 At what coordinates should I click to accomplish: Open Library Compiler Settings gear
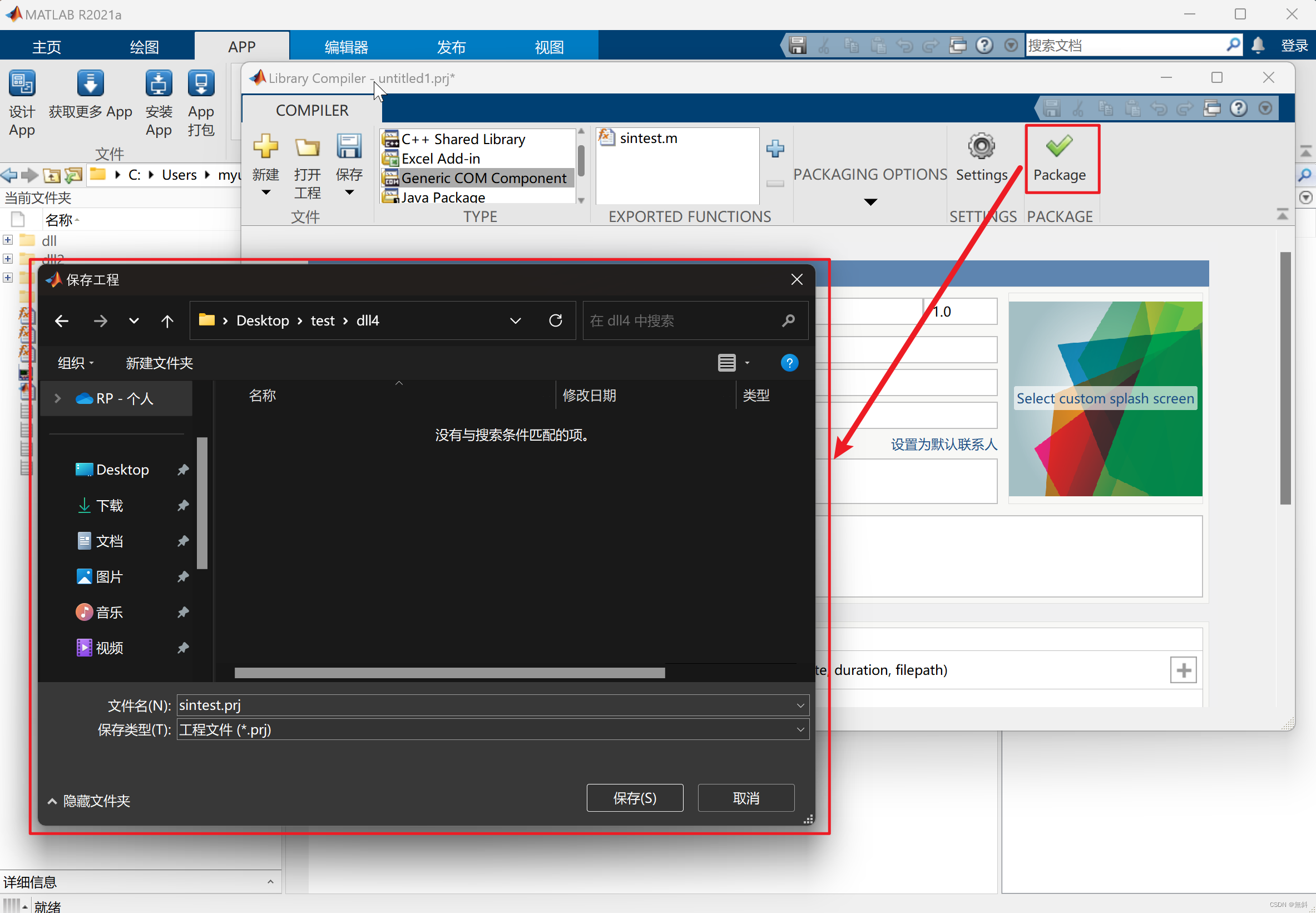[x=981, y=147]
